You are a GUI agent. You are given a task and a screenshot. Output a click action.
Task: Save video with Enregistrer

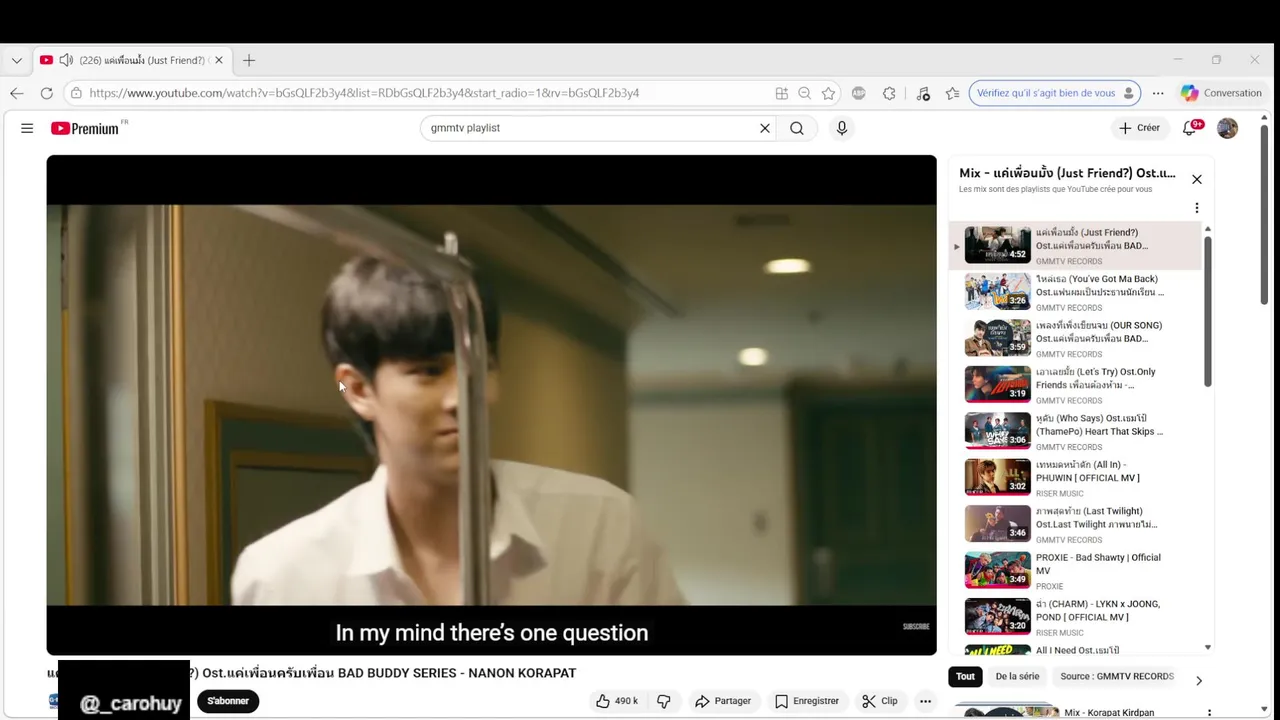click(807, 701)
